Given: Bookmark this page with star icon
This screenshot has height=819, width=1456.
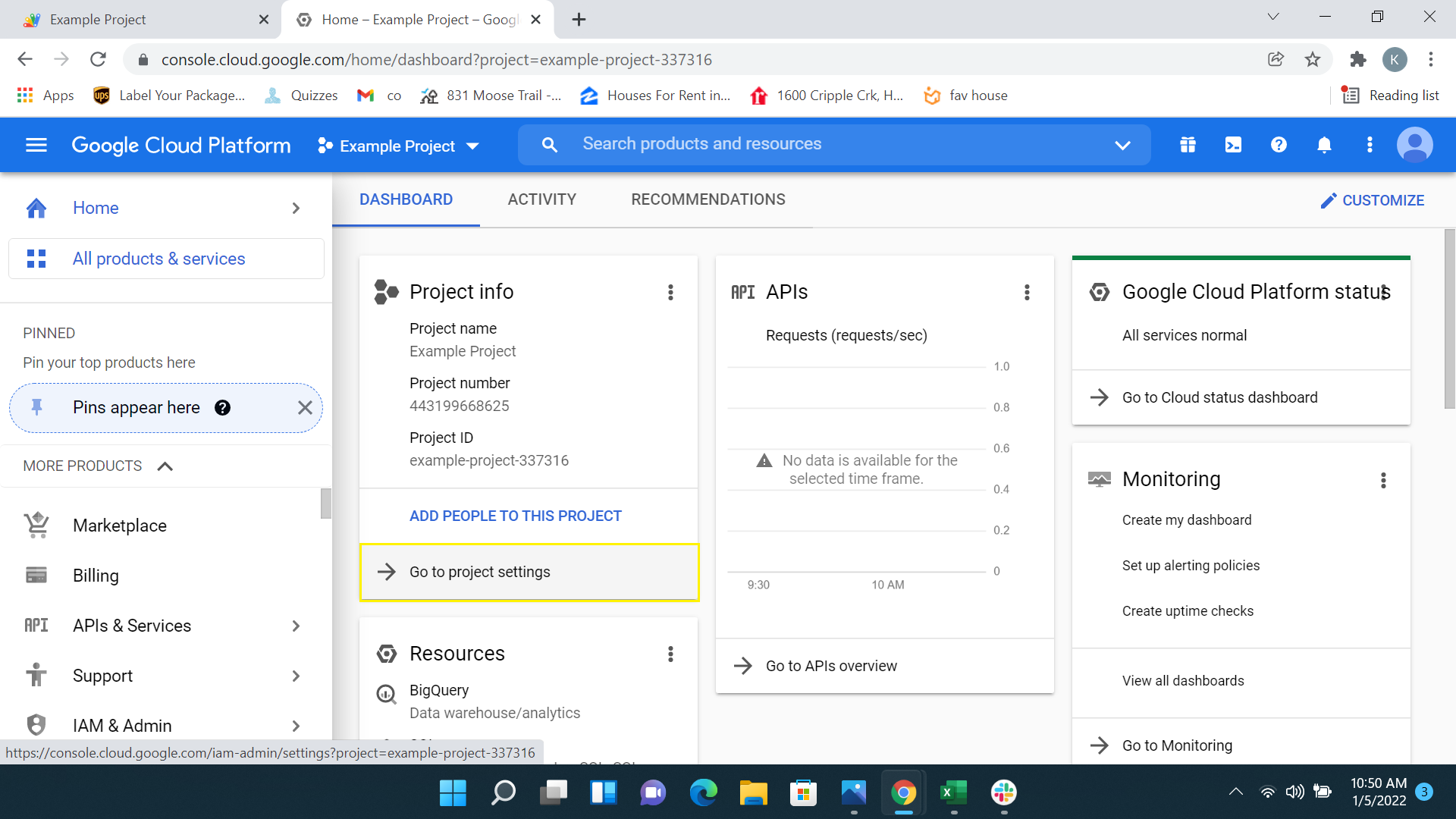Looking at the screenshot, I should point(1313,59).
